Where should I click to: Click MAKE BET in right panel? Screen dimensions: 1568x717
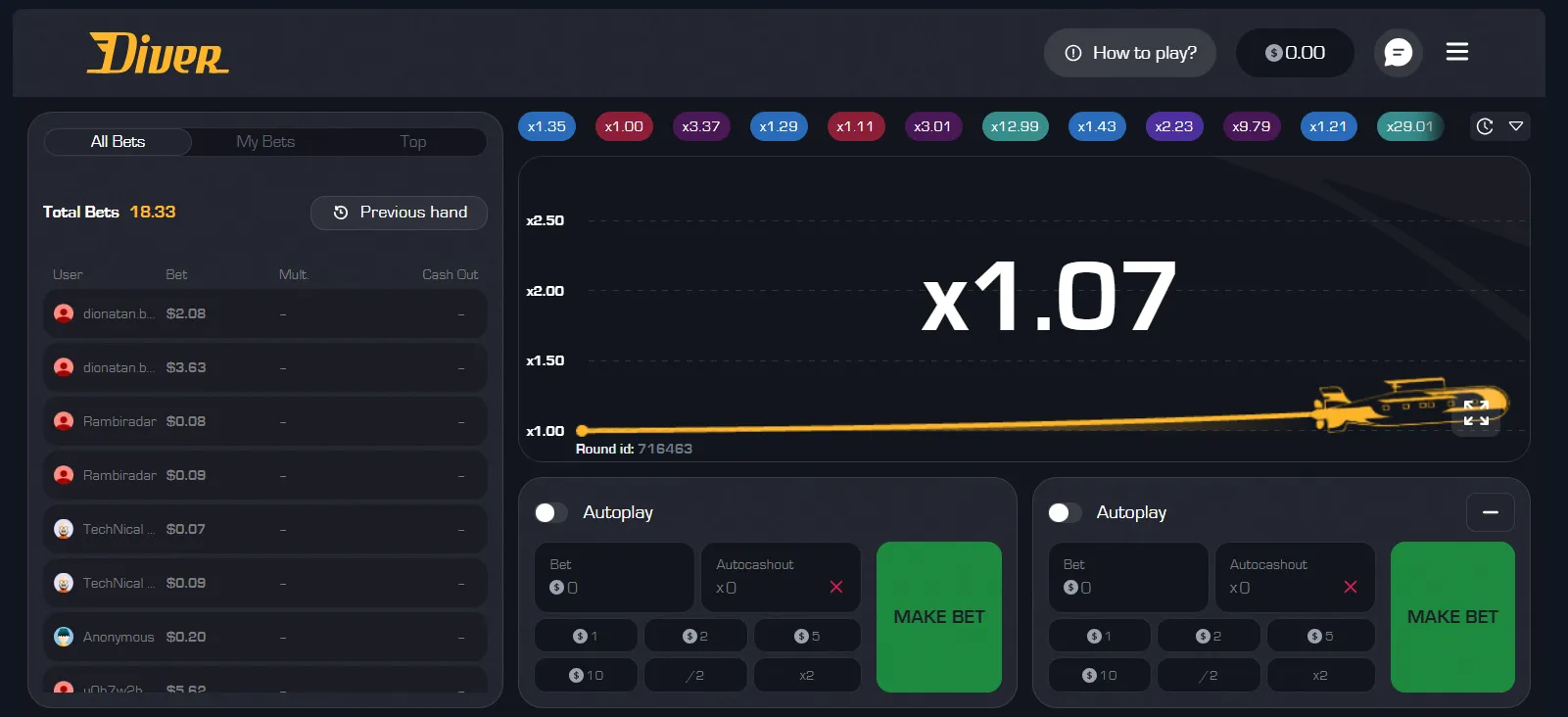(1452, 617)
